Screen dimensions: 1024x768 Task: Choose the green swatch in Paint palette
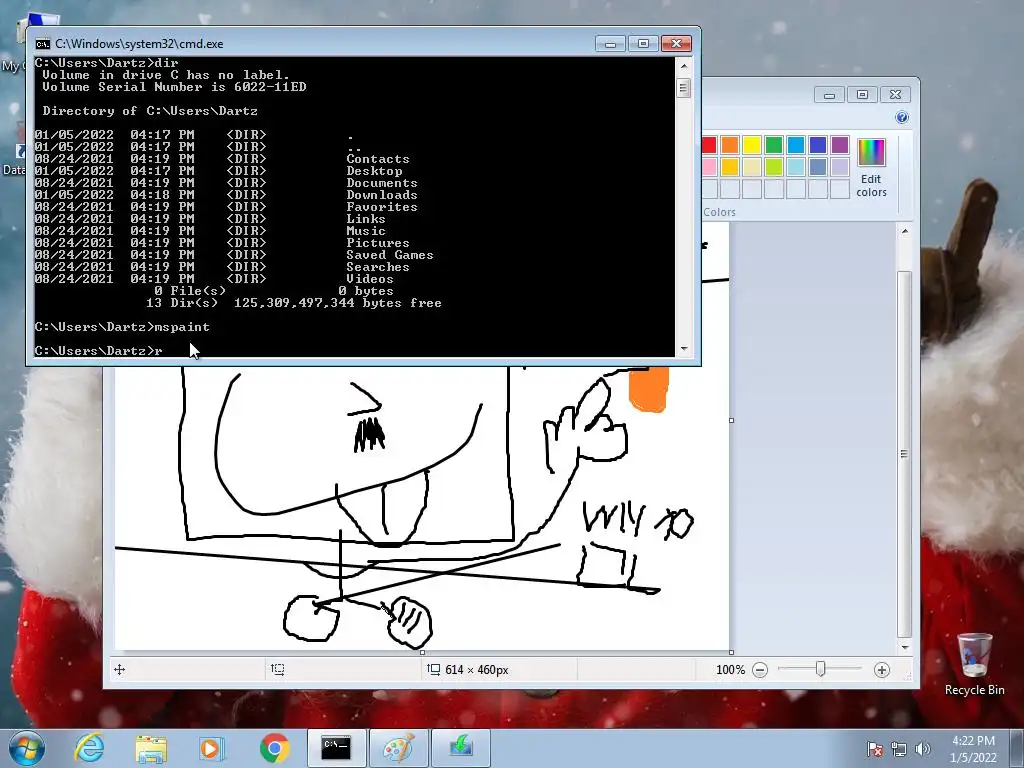[774, 145]
